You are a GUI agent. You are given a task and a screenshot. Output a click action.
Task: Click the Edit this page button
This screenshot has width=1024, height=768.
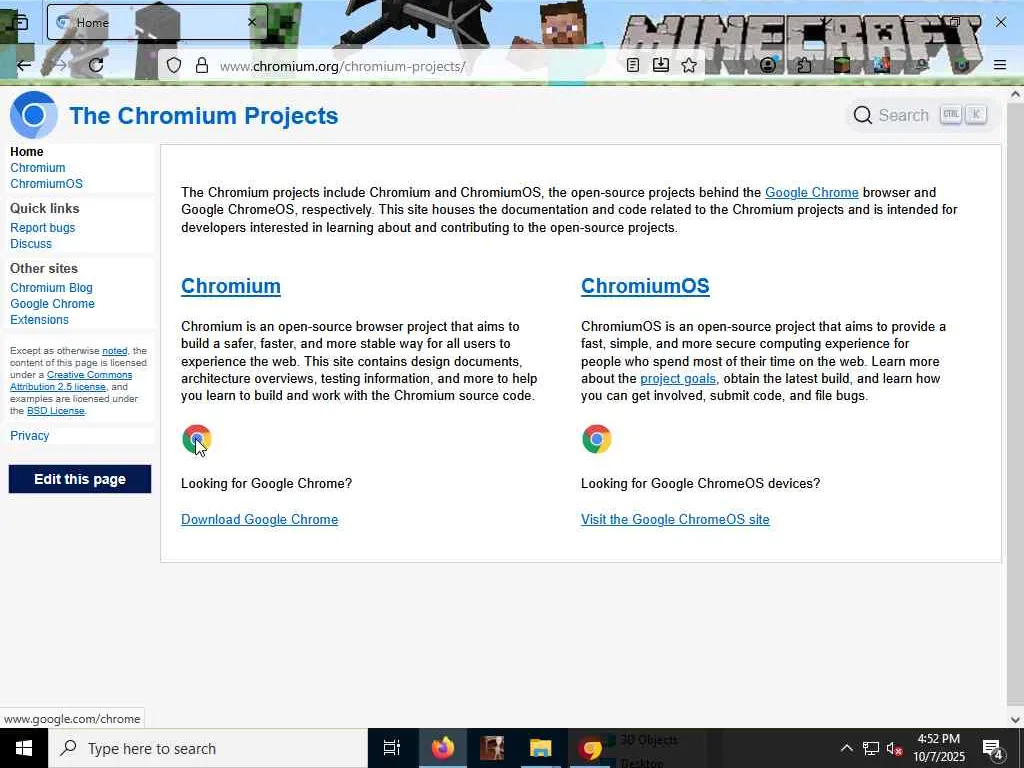pos(80,479)
